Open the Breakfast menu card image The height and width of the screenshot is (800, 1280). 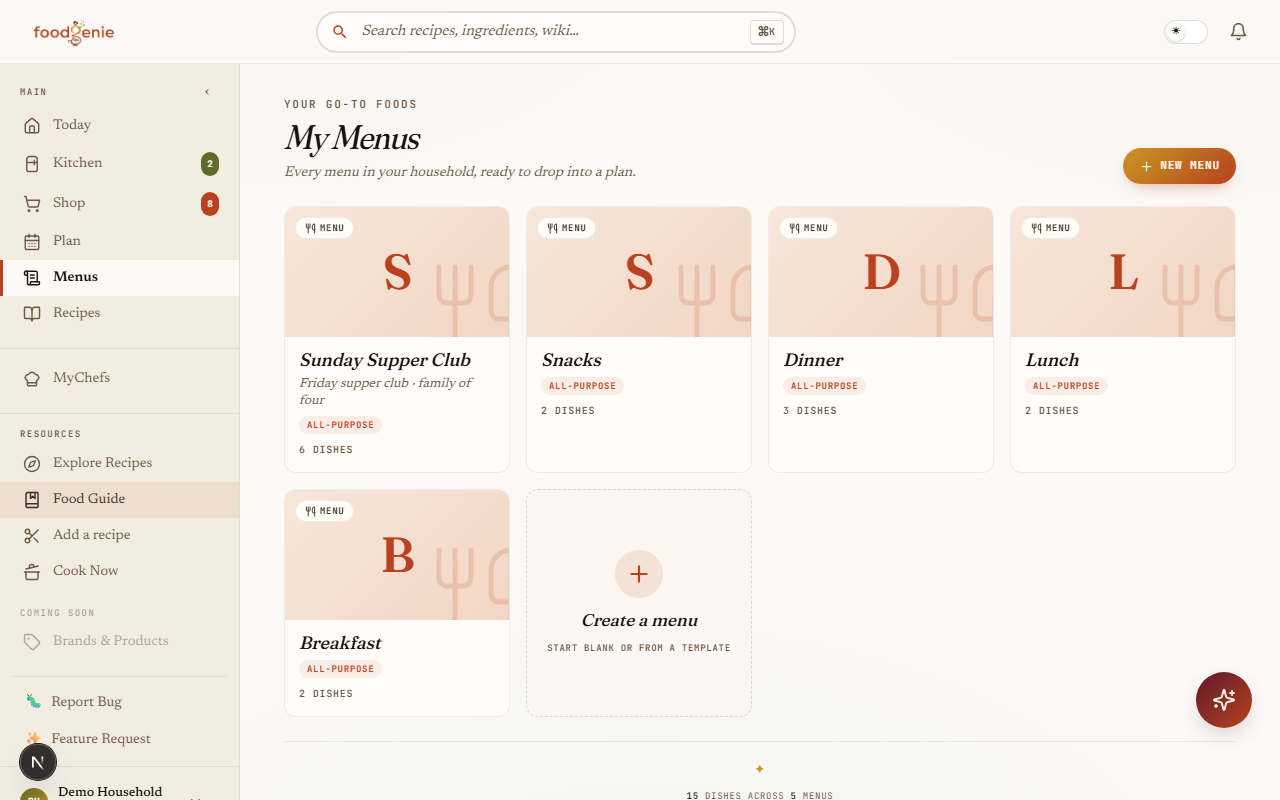point(397,555)
